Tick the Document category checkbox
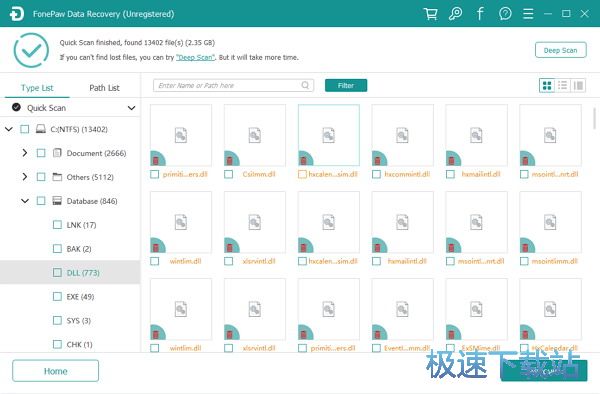This screenshot has height=394, width=600. click(41, 153)
